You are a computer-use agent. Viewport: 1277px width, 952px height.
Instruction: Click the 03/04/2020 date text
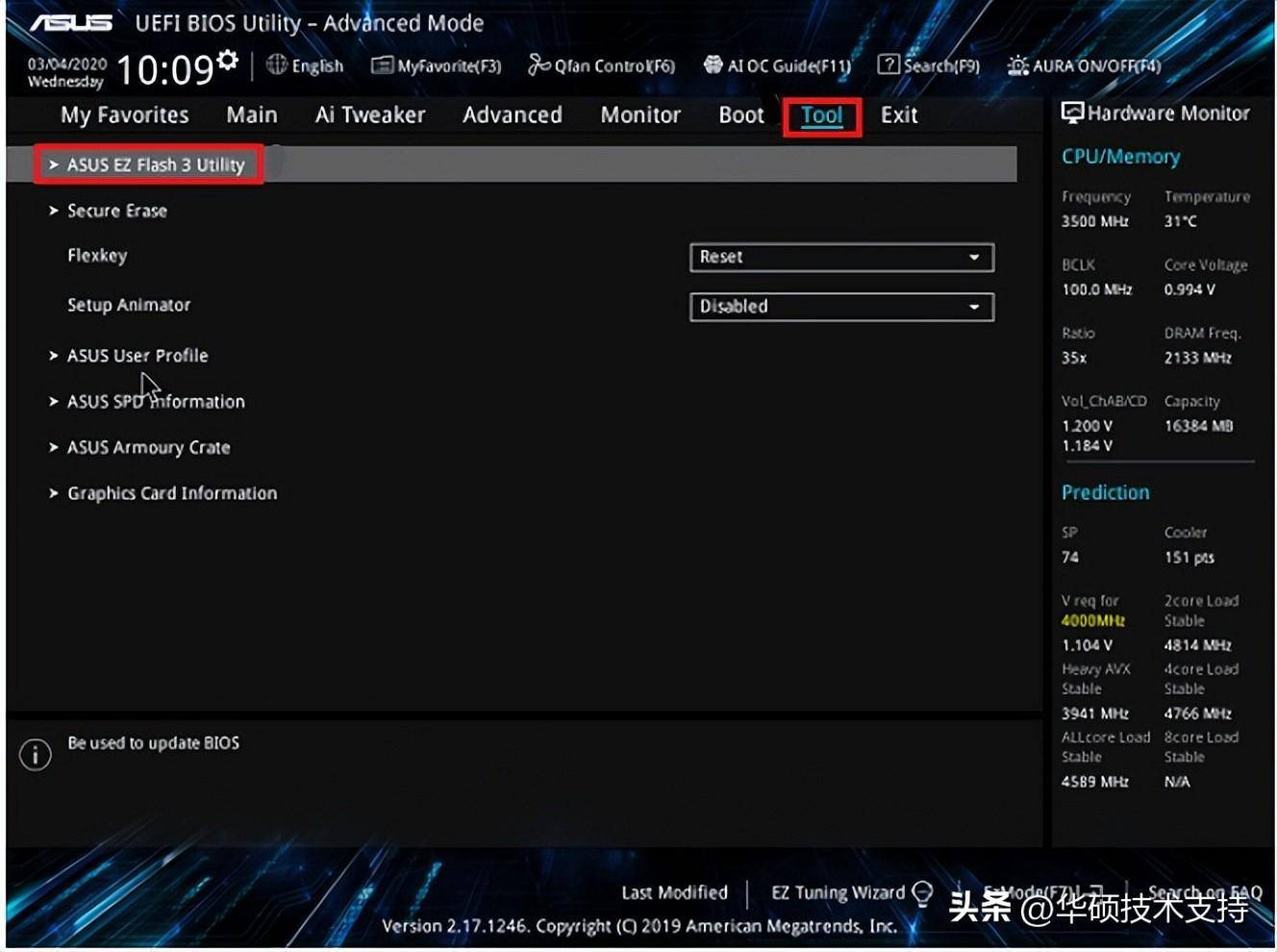[67, 63]
